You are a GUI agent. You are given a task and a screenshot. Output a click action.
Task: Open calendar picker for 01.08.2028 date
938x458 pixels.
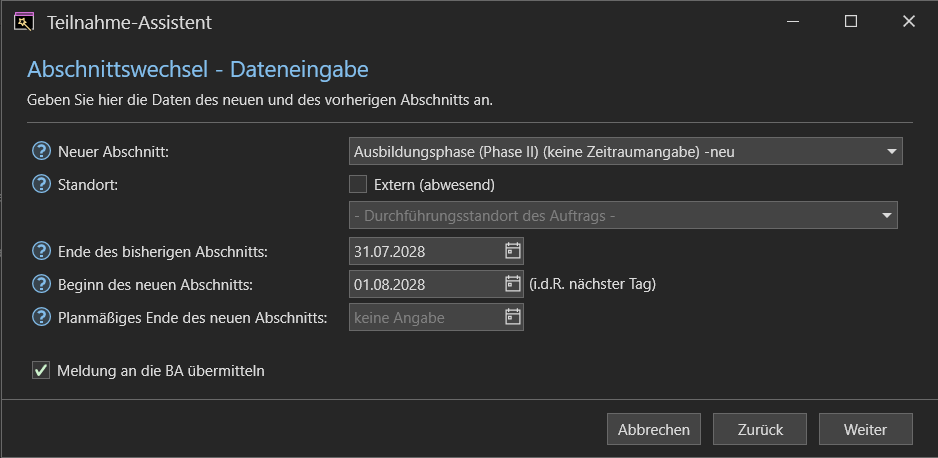coord(513,283)
